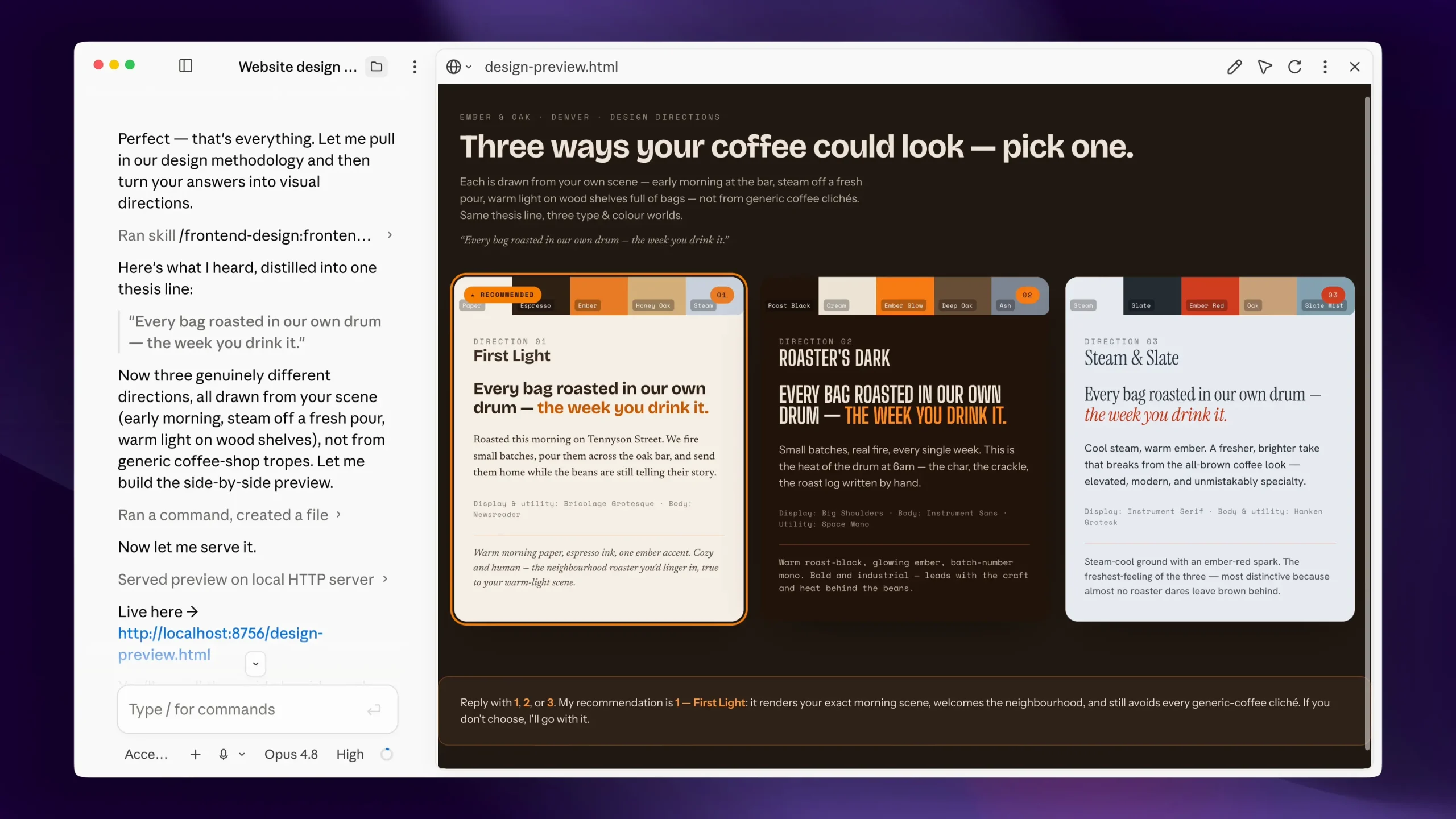1456x819 pixels.
Task: Click the Slate color swatch
Action: (1152, 296)
